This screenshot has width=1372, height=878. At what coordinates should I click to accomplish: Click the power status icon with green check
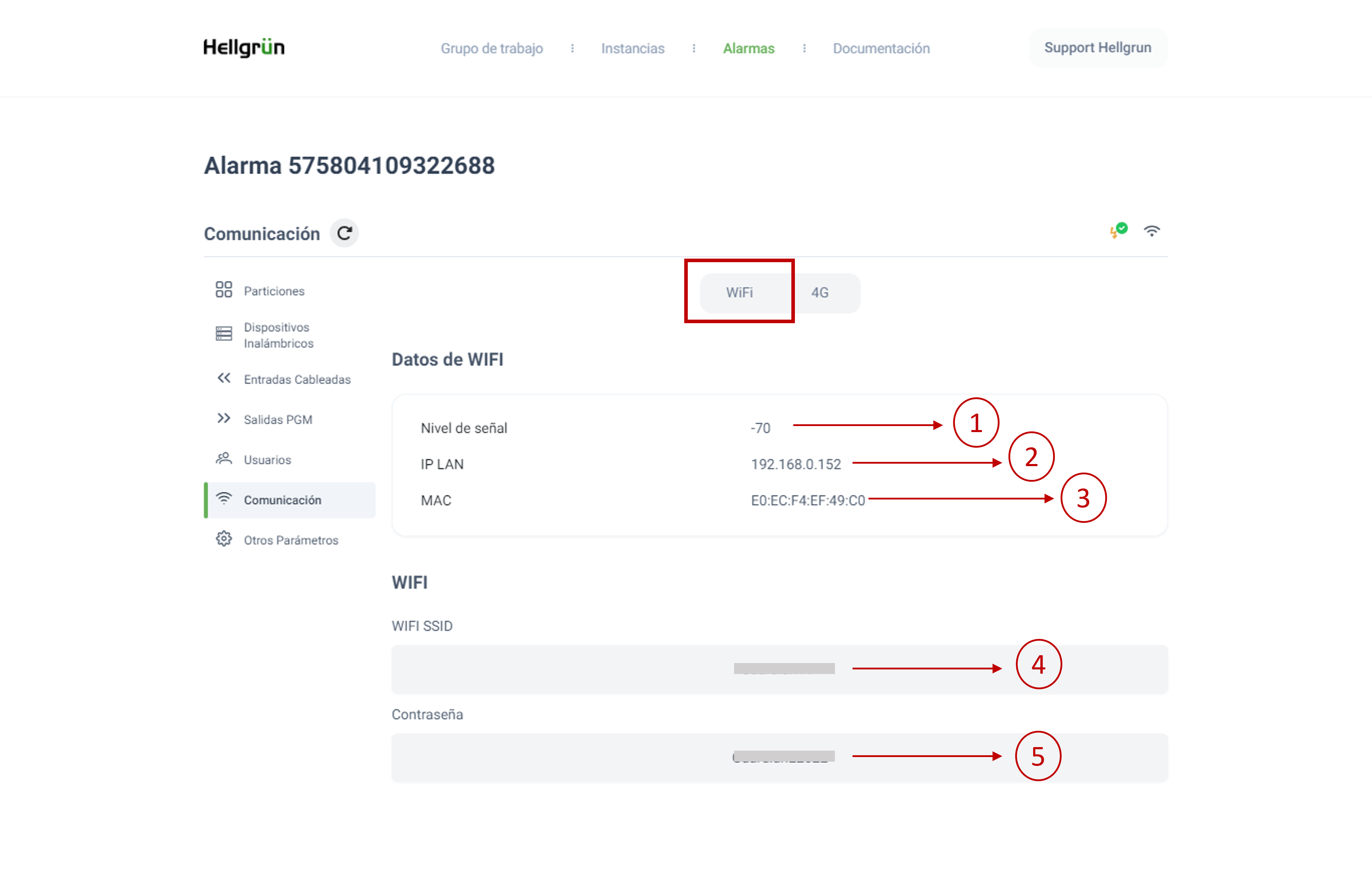pos(1118,230)
